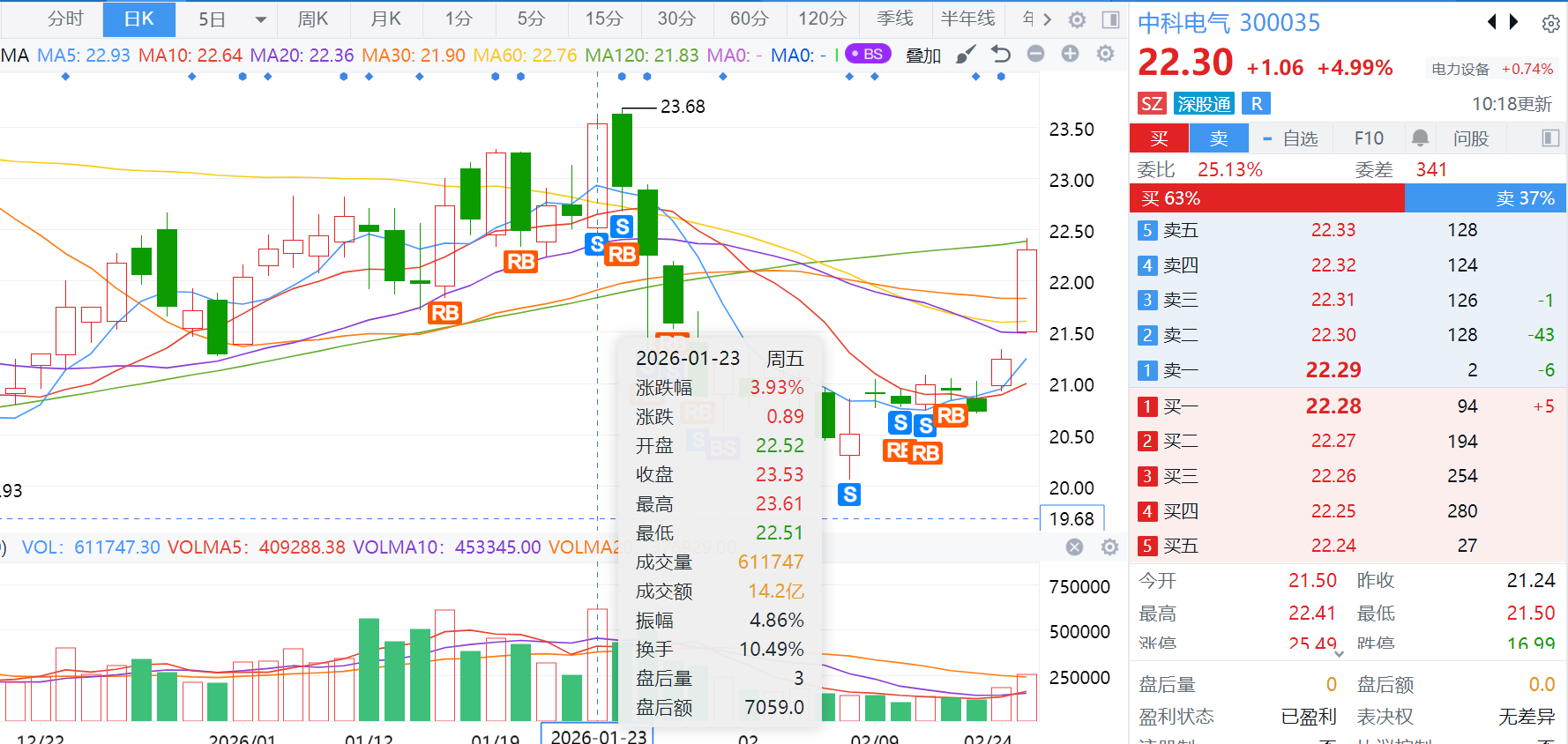Select the 120分 period tab

click(x=822, y=19)
